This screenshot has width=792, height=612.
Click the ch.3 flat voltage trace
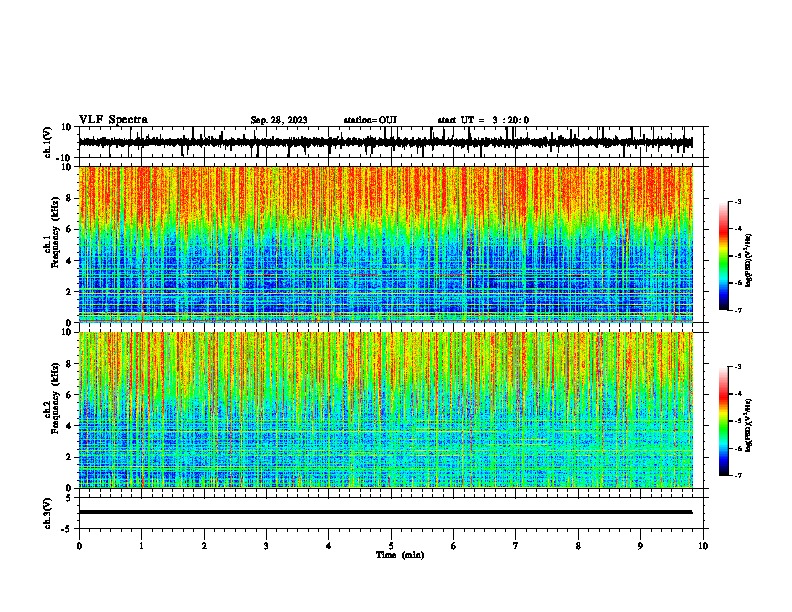click(x=386, y=512)
